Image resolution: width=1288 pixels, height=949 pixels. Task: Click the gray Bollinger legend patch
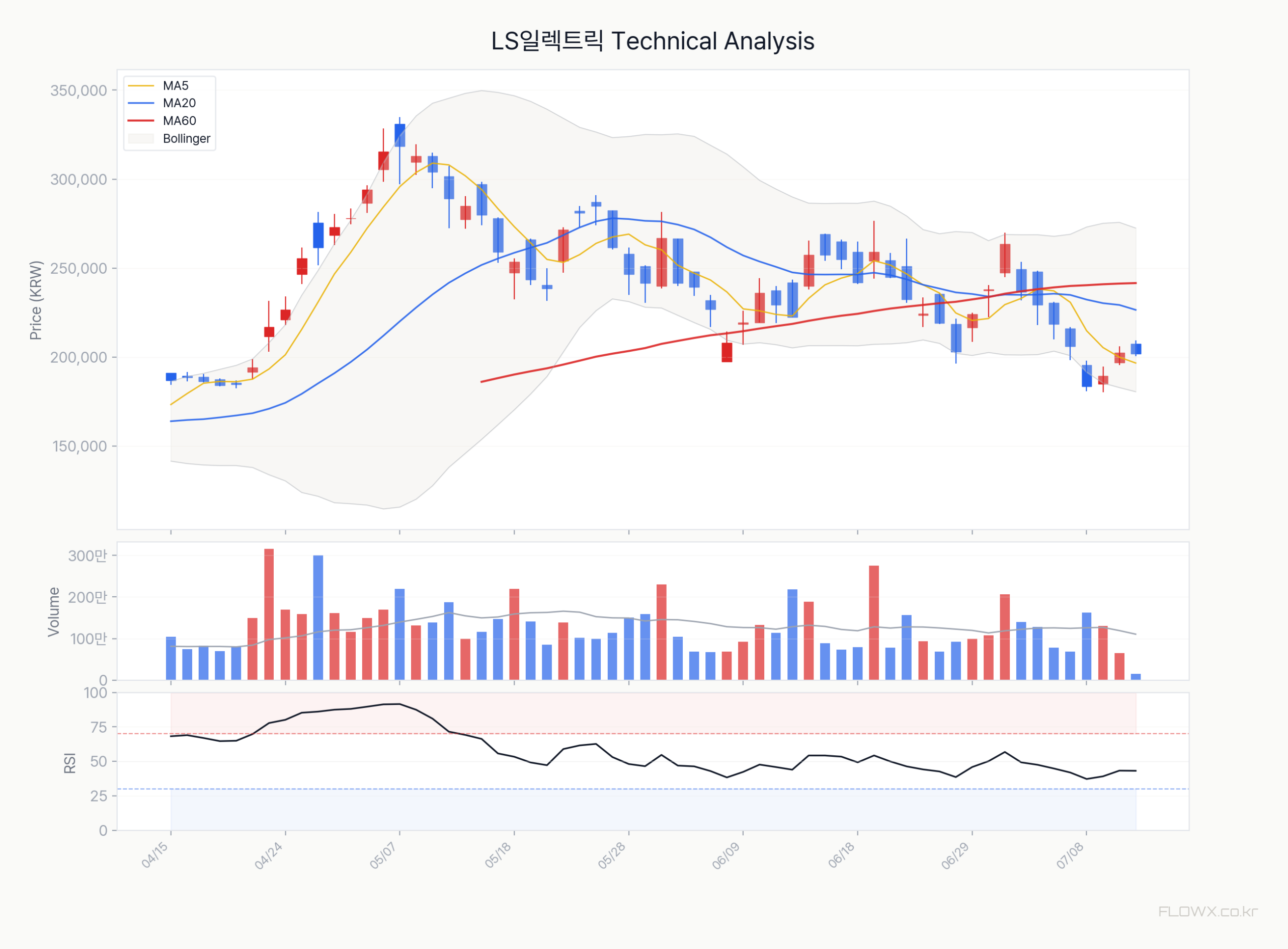(x=141, y=139)
